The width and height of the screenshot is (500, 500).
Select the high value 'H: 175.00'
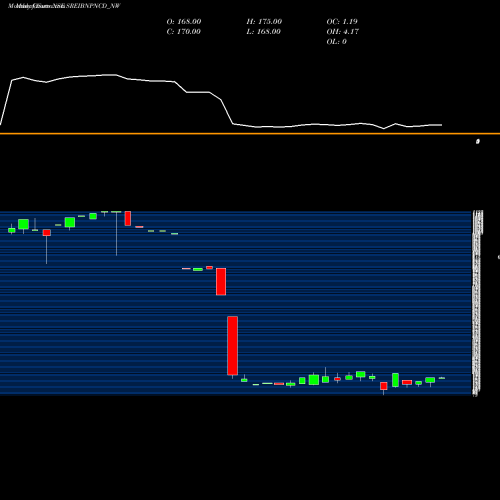tap(264, 21)
